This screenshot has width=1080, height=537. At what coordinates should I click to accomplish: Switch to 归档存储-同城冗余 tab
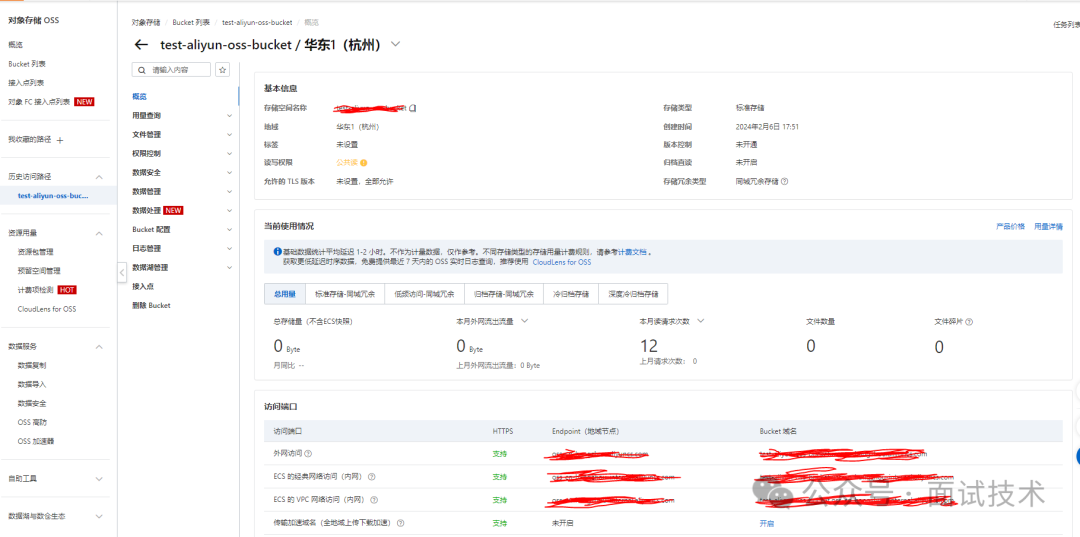(504, 294)
